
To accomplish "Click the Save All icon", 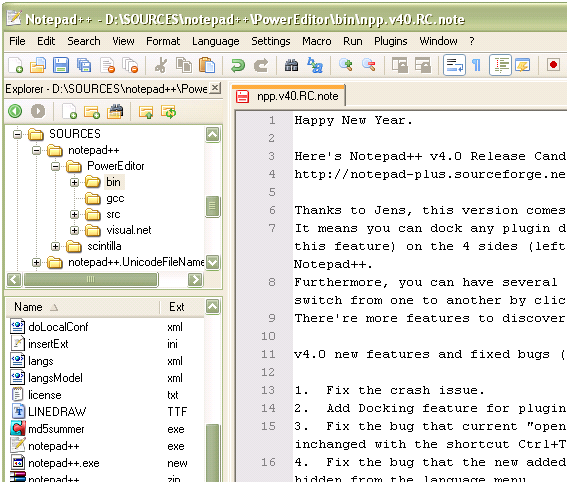I will pos(84,66).
